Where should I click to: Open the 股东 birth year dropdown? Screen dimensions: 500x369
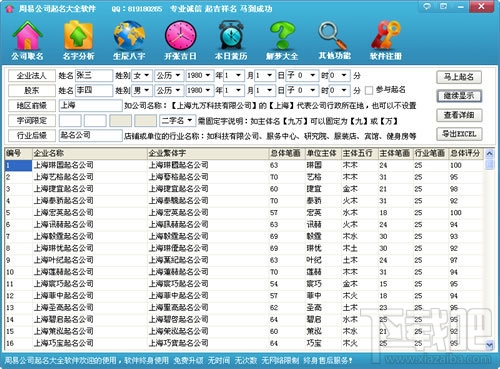199,90
